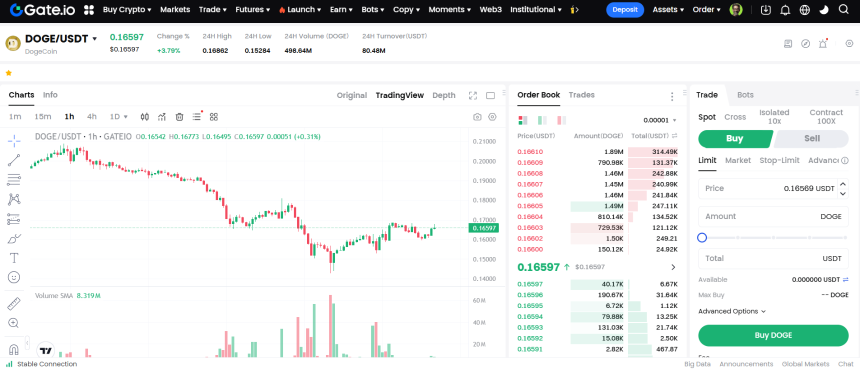860x369 pixels.
Task: Open Web3 link in navigation
Action: point(490,9)
